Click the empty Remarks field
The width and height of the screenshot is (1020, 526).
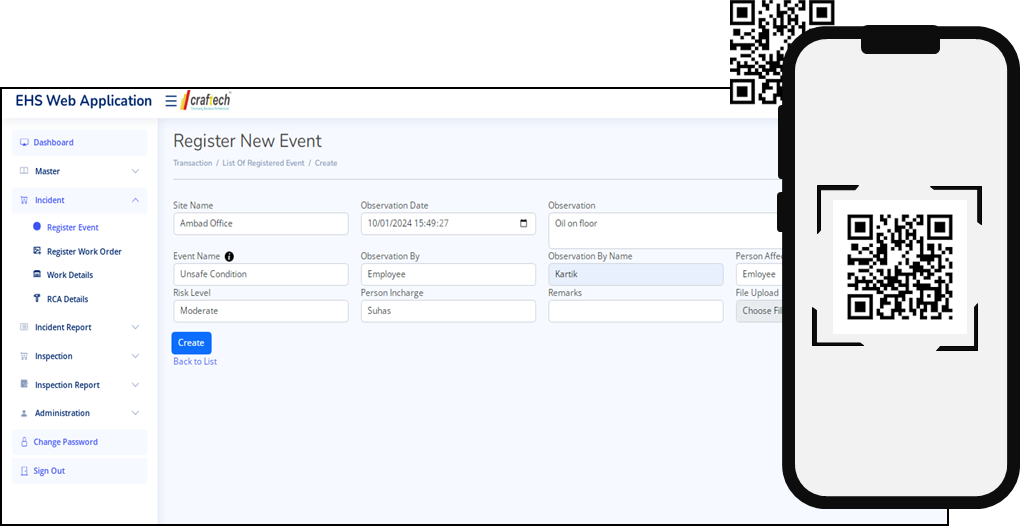click(x=636, y=311)
